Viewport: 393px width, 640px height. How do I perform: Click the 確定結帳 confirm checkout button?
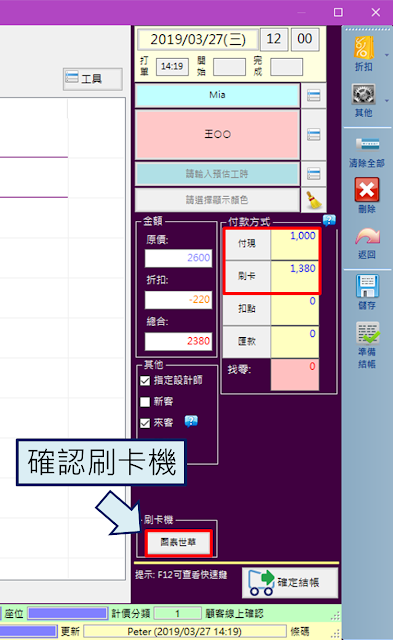pyautogui.click(x=290, y=582)
